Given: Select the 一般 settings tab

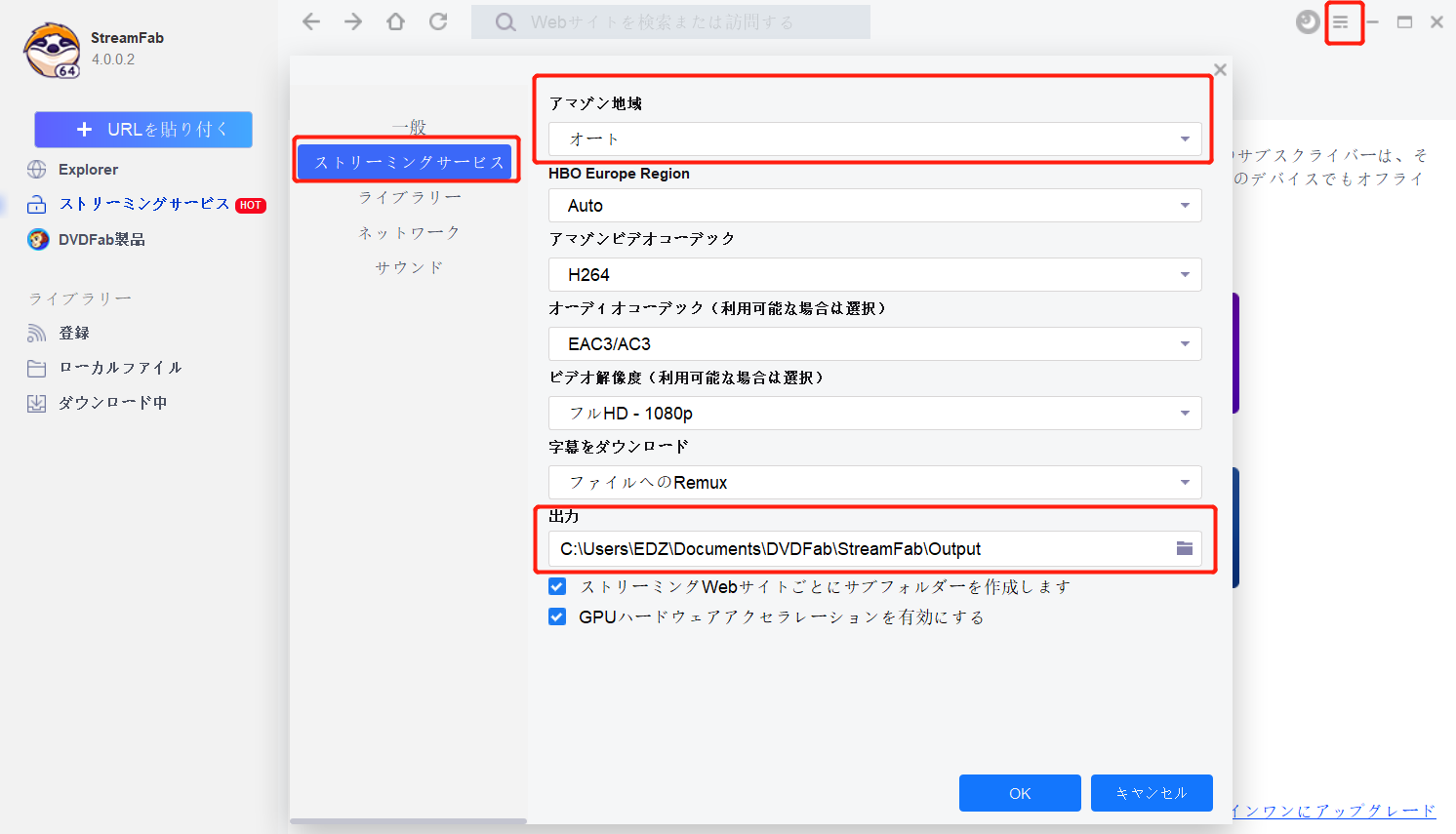Looking at the screenshot, I should [409, 127].
